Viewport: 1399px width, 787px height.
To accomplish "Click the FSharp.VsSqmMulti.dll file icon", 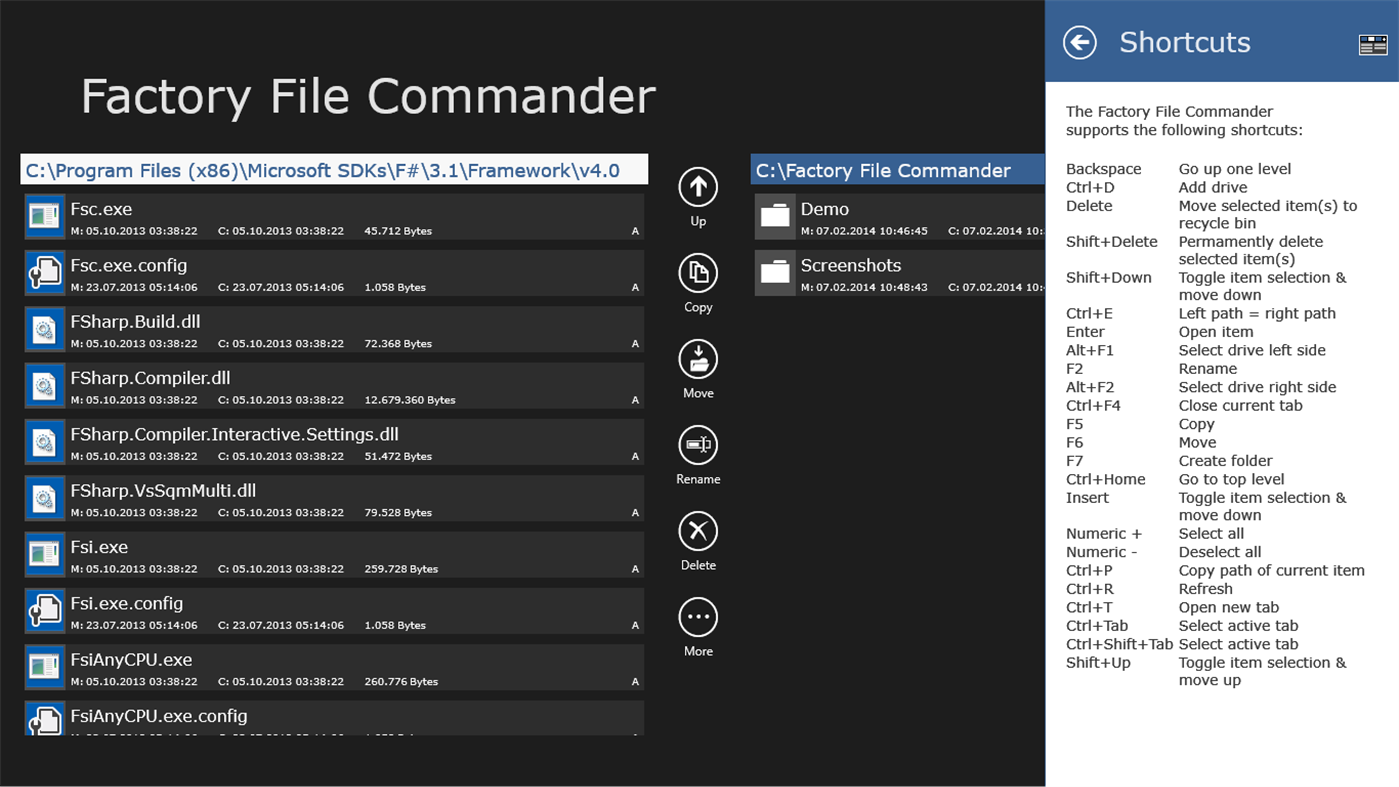I will coord(45,498).
